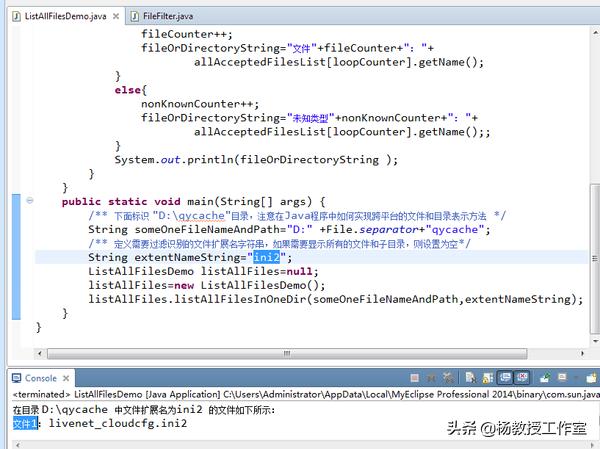Open the Display Selected Console dropdown arrow

click(x=576, y=377)
